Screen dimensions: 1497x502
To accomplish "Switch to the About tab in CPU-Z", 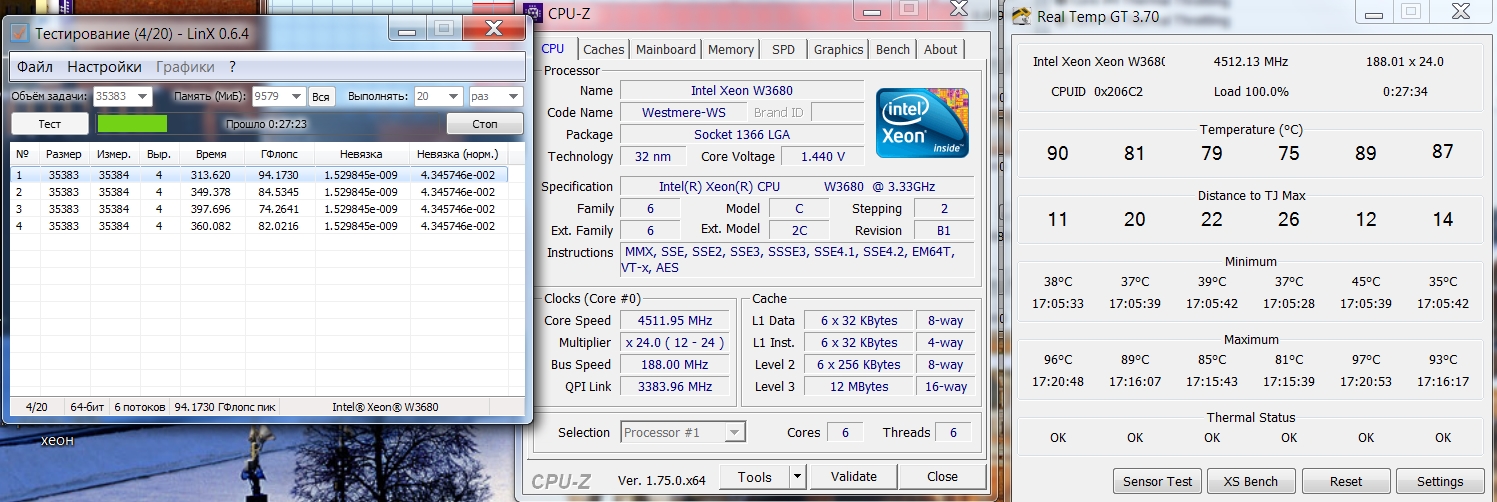I will click(940, 49).
